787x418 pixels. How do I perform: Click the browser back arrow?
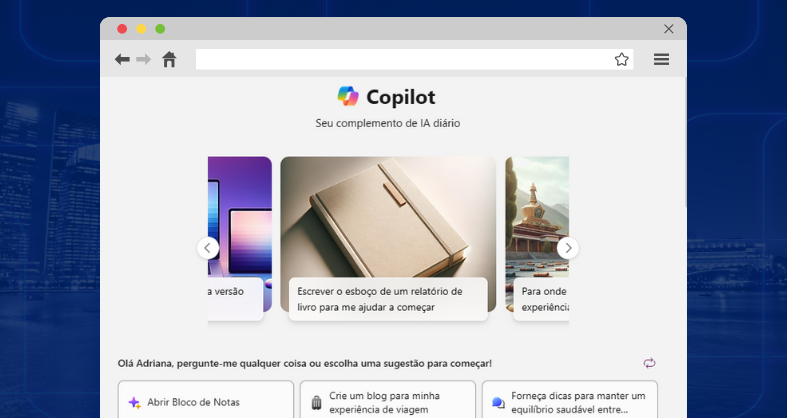click(x=122, y=59)
